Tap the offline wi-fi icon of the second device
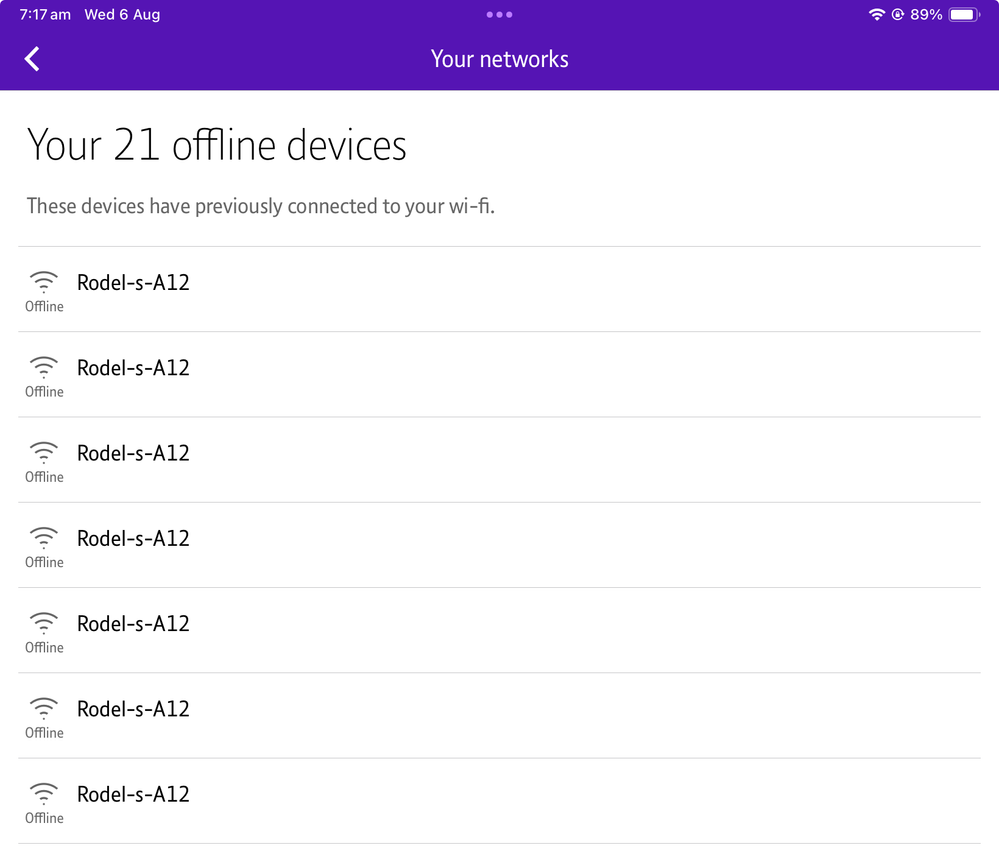Viewport: 999px width, 865px height. pyautogui.click(x=44, y=366)
